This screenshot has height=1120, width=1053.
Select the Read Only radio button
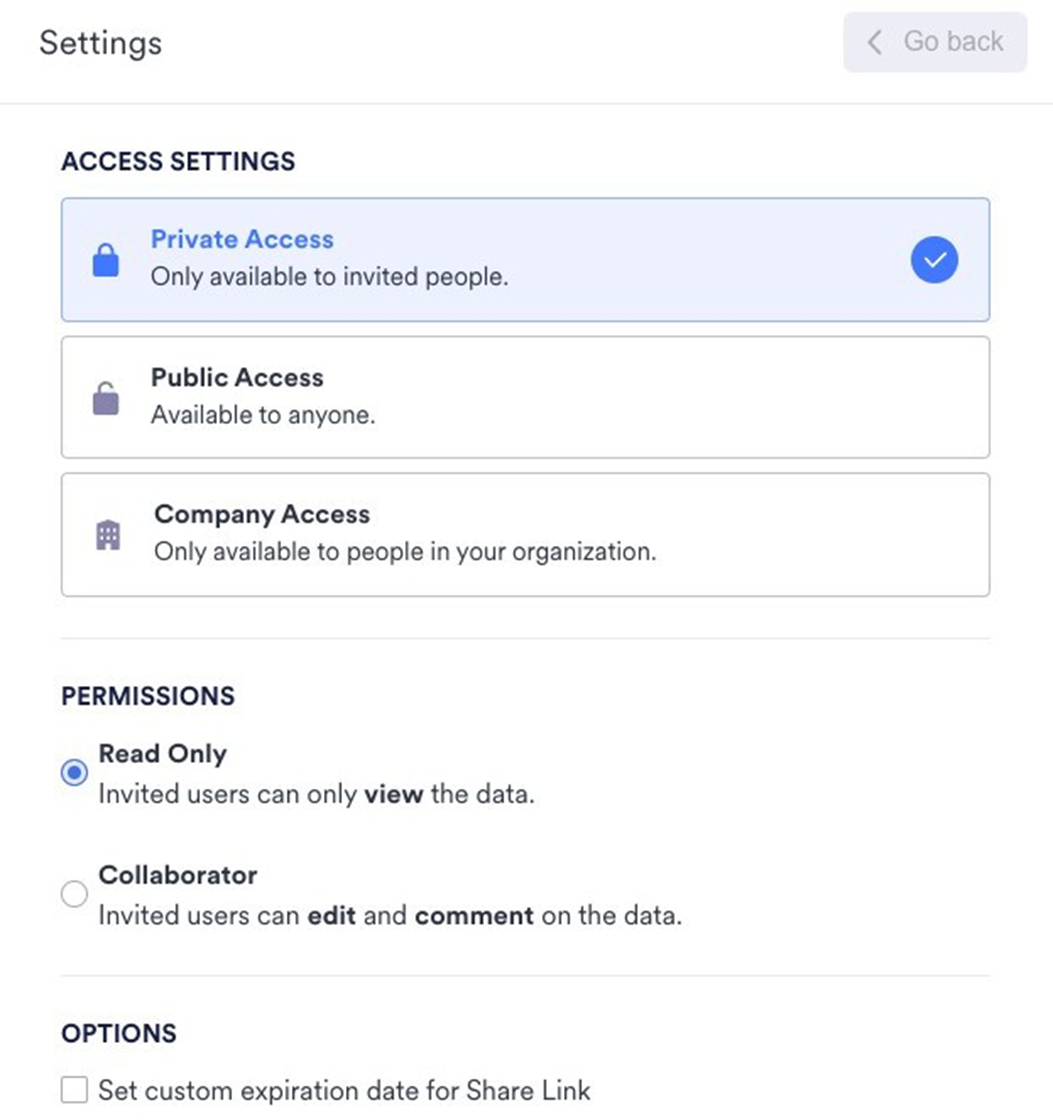(x=74, y=773)
